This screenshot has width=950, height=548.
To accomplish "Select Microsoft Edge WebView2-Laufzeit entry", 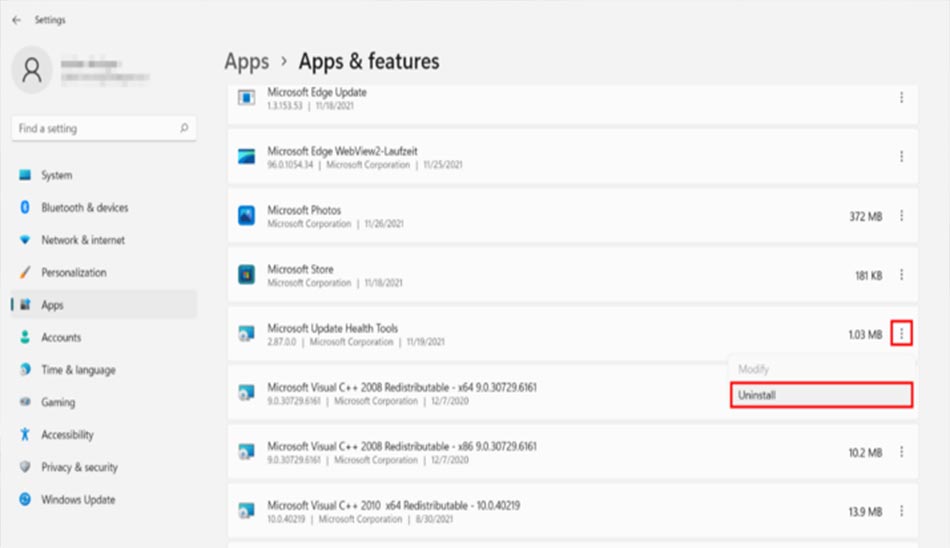I will tap(573, 157).
